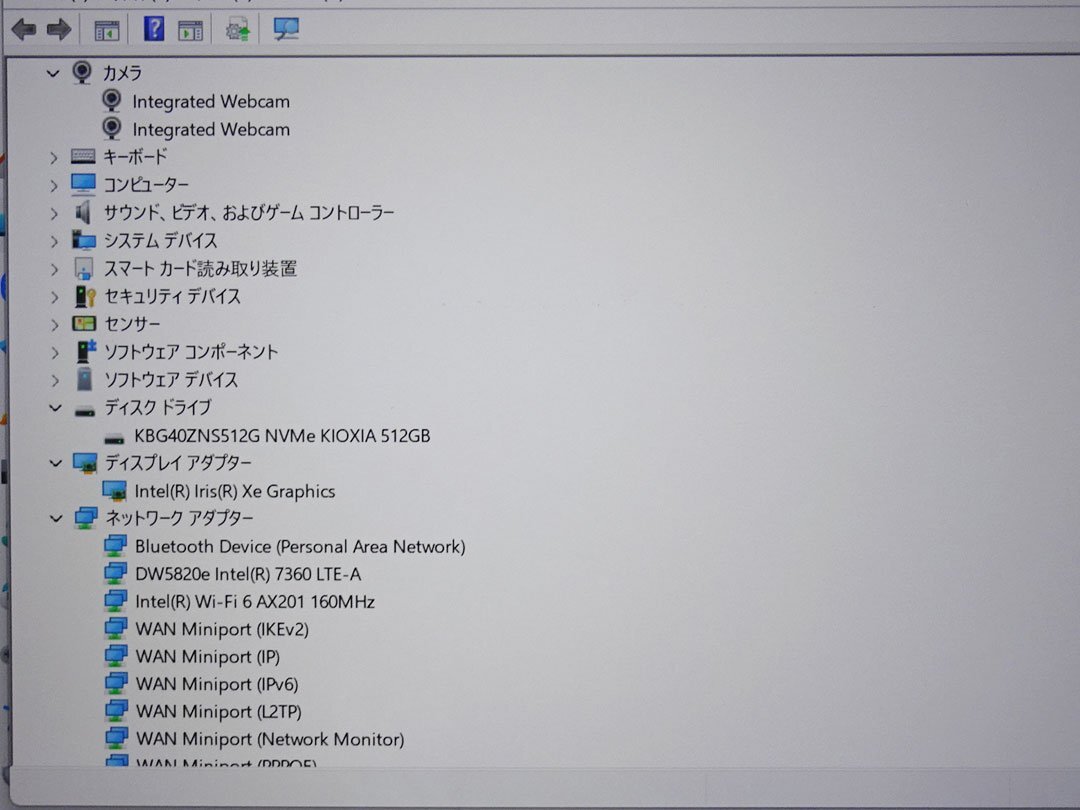Click the セキュリティ デバイス key icon
1080x810 pixels.
coord(85,296)
